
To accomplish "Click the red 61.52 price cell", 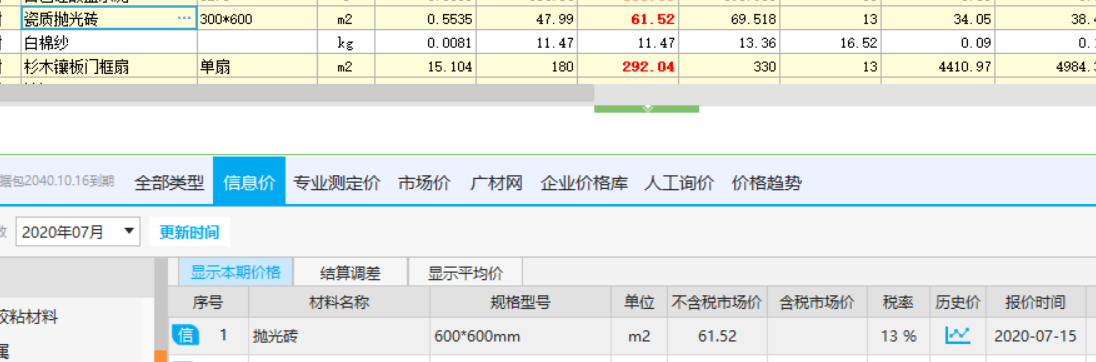I will click(x=628, y=19).
